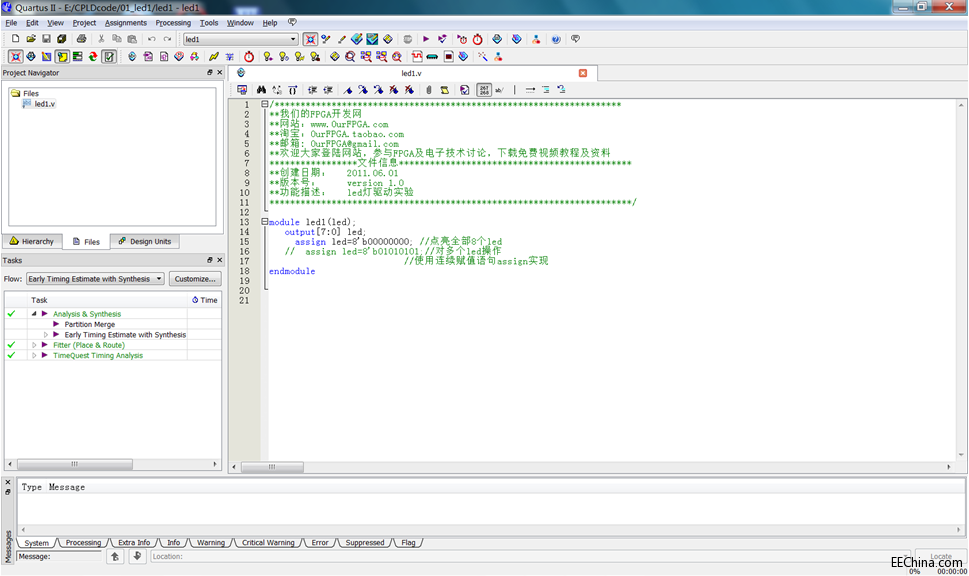
Task: Switch to the Hierarchy tab
Action: 31,241
